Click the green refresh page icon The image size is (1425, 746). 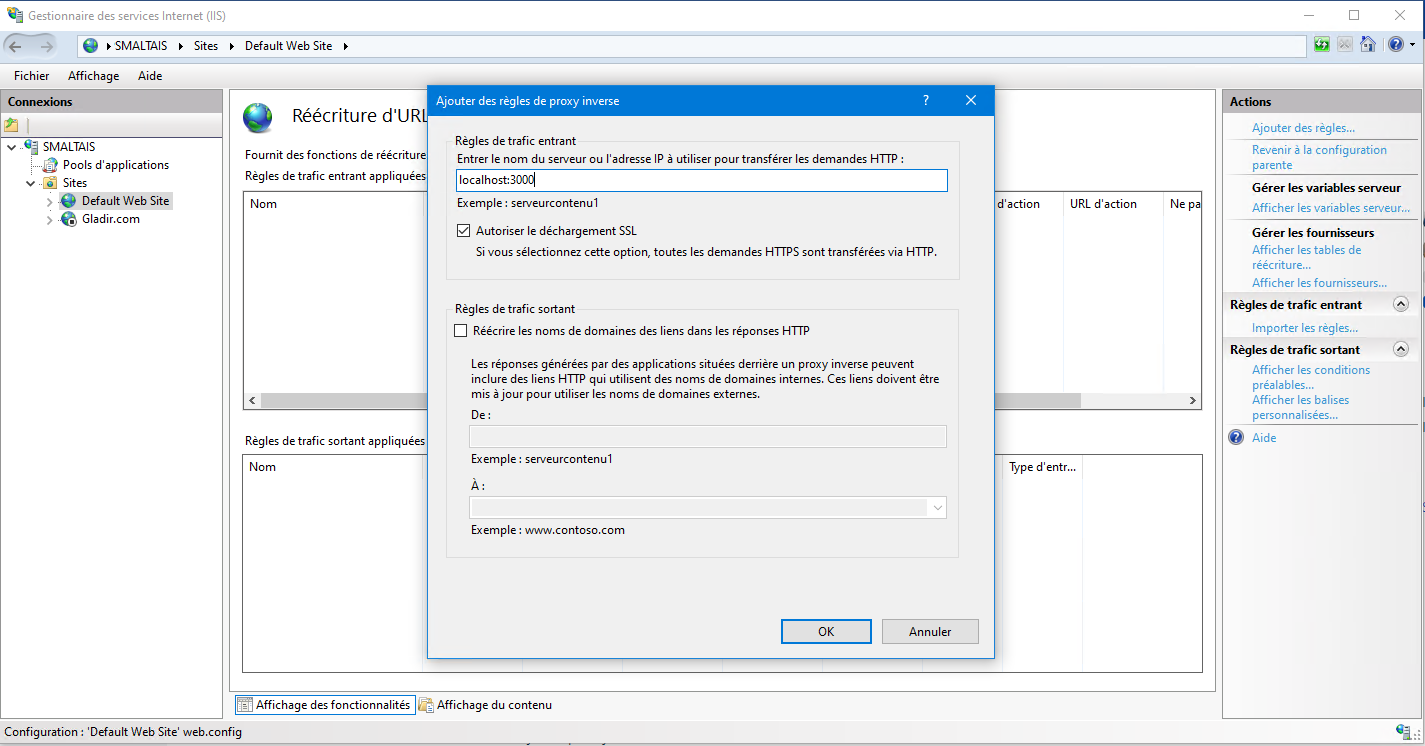click(x=1322, y=45)
